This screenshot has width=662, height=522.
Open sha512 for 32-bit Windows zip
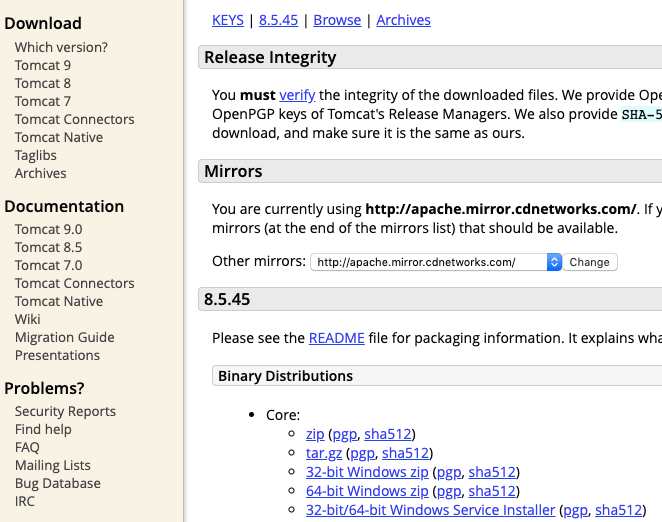[492, 472]
